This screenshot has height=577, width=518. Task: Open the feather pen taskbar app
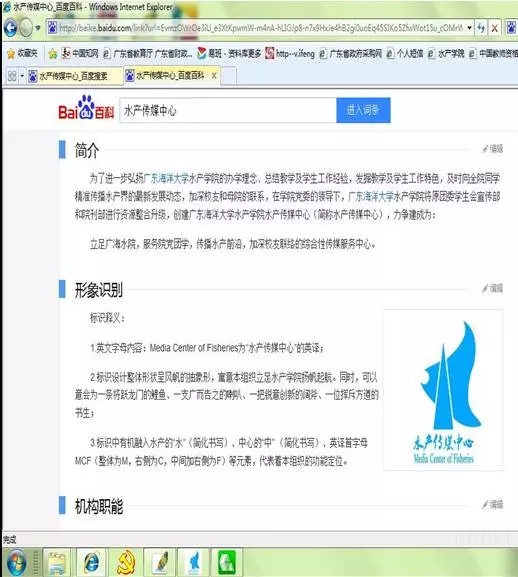point(160,562)
